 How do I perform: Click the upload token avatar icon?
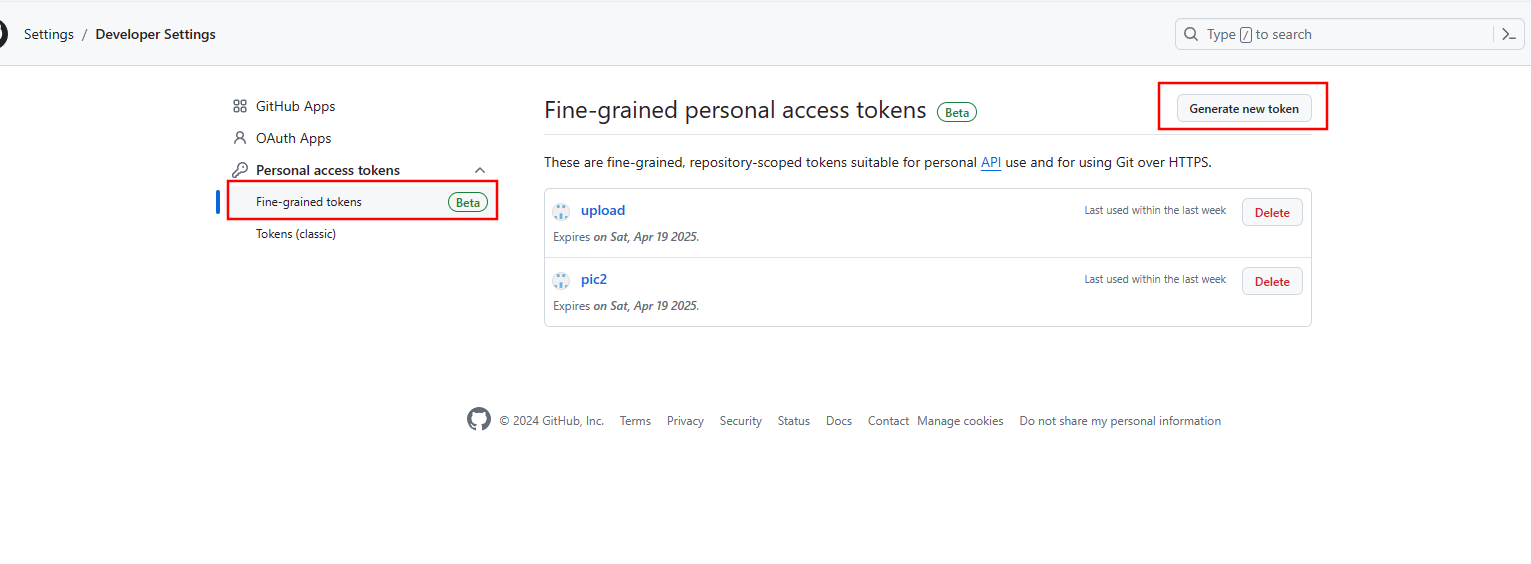pyautogui.click(x=562, y=211)
